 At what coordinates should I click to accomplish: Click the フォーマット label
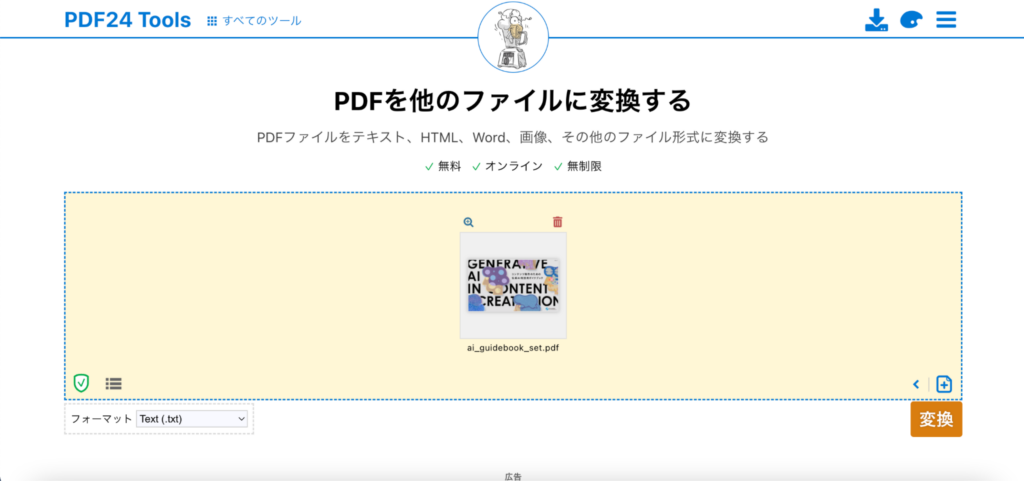[x=101, y=419]
